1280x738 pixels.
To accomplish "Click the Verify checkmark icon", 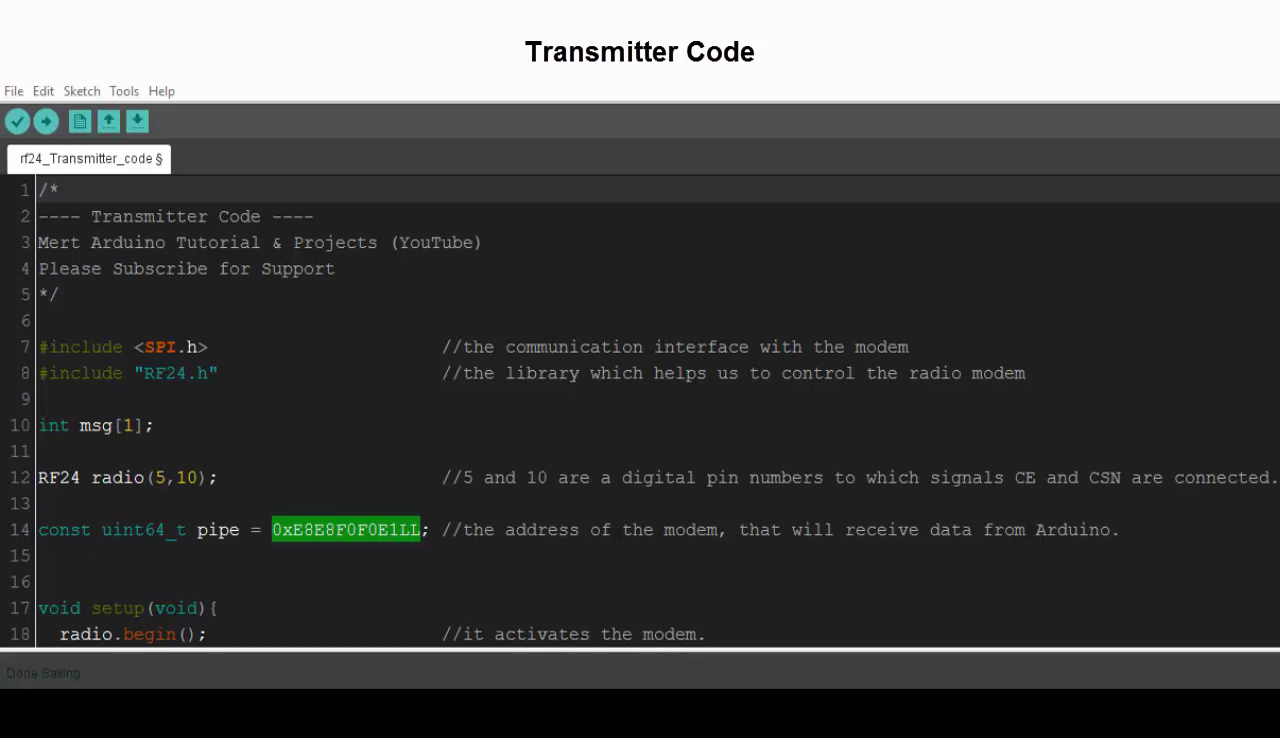I will (x=17, y=122).
